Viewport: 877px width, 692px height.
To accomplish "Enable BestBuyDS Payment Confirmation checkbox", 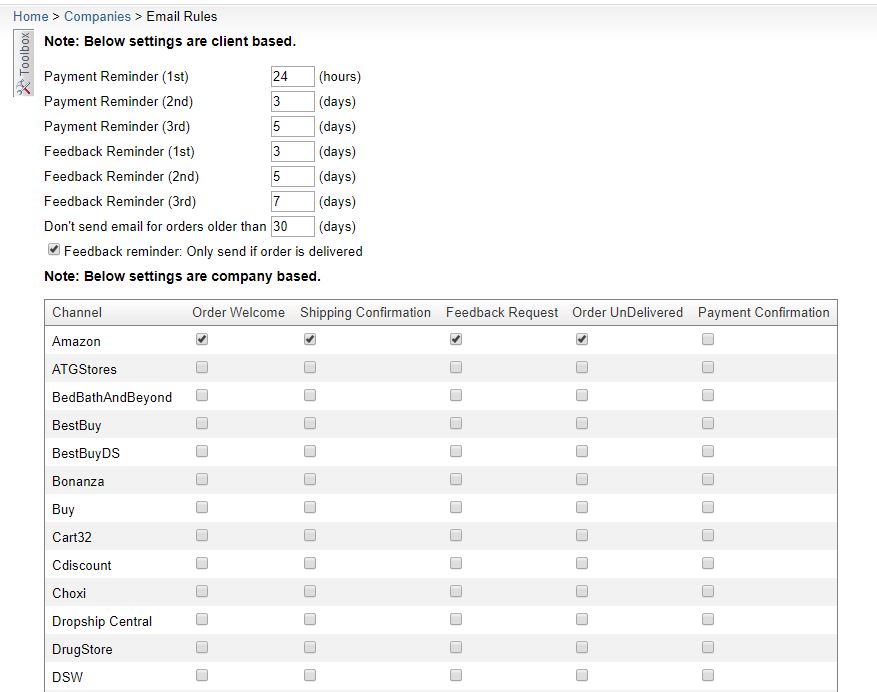I will click(708, 451).
